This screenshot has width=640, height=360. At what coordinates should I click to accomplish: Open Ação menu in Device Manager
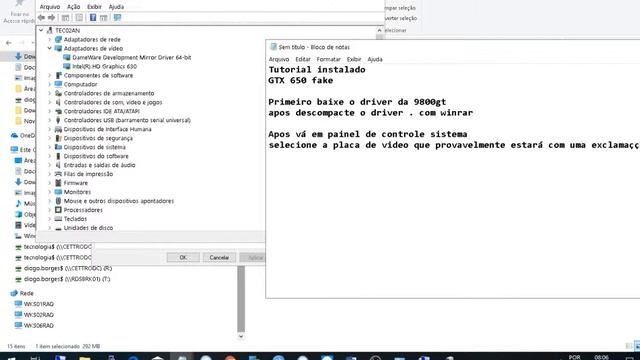click(x=73, y=7)
